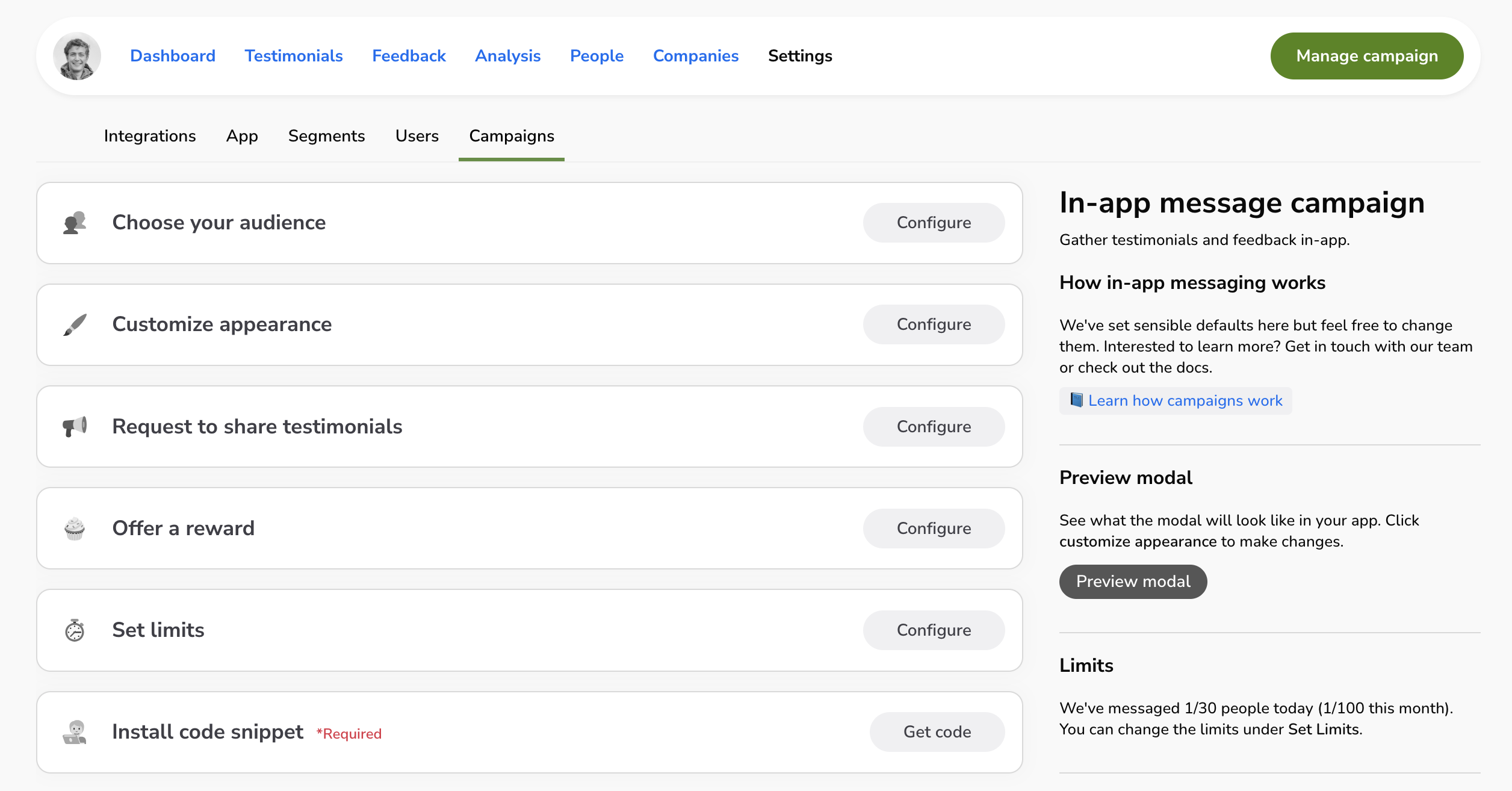
Task: Click the cupcake reward icon
Action: click(75, 529)
